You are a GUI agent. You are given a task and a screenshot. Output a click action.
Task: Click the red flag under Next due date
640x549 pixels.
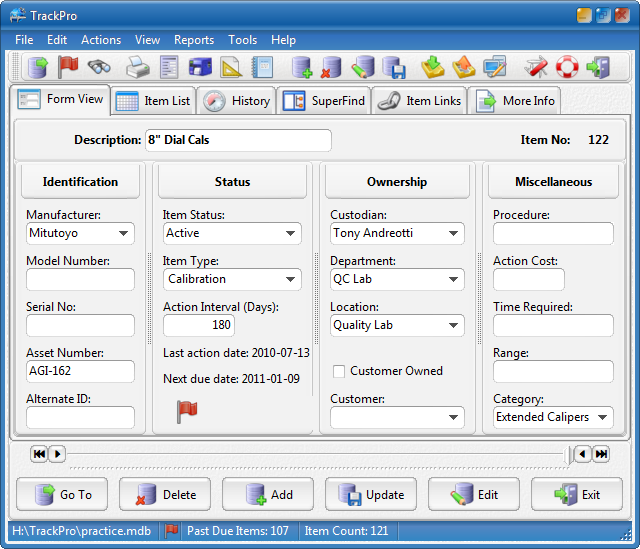[186, 410]
